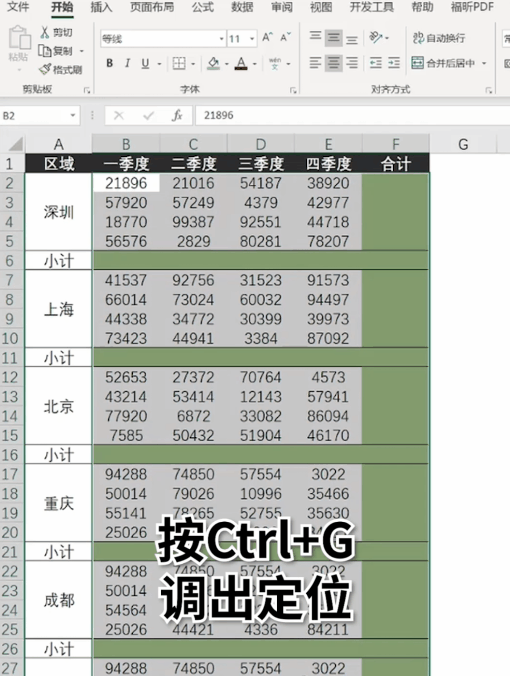
Task: Open the Clipboard group dialog launcher
Action: tap(87, 90)
